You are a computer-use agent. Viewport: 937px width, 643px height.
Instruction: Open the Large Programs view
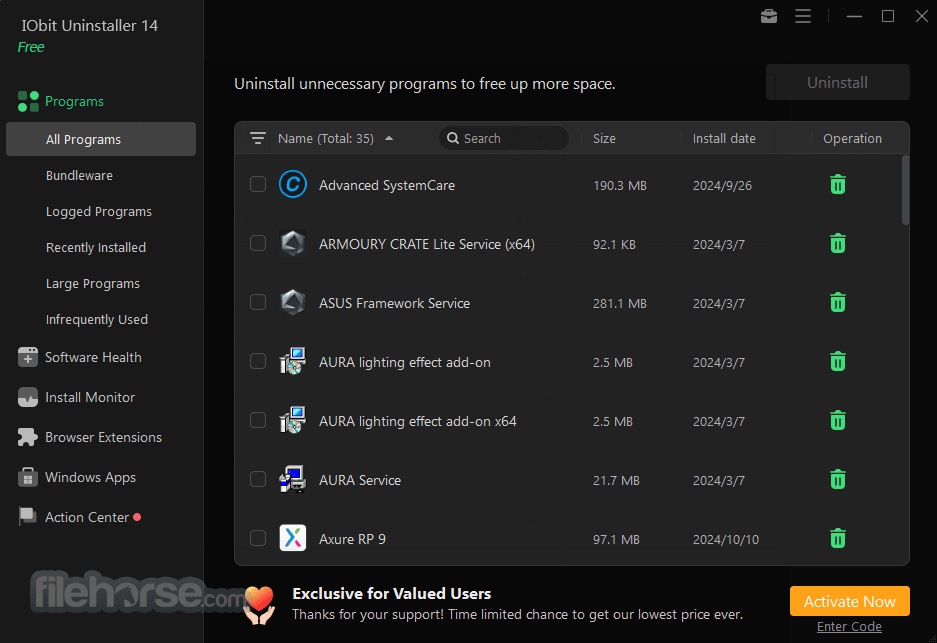coord(93,284)
